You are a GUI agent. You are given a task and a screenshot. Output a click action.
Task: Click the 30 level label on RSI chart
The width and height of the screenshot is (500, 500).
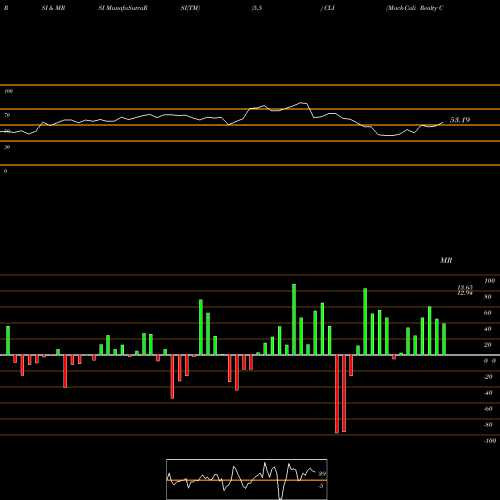(x=7, y=147)
